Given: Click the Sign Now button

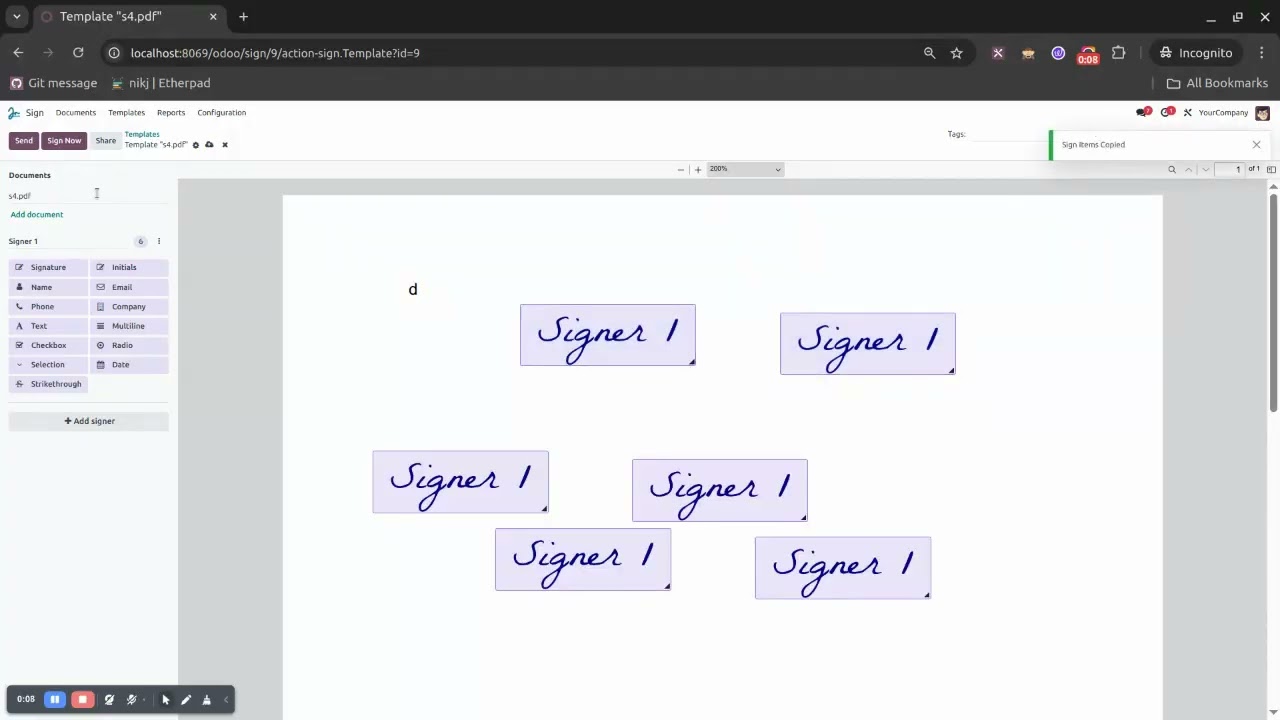Looking at the screenshot, I should 64,141.
